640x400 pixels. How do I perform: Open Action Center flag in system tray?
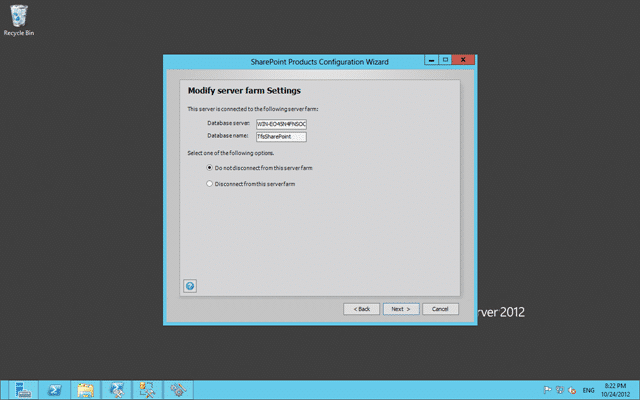coord(547,390)
